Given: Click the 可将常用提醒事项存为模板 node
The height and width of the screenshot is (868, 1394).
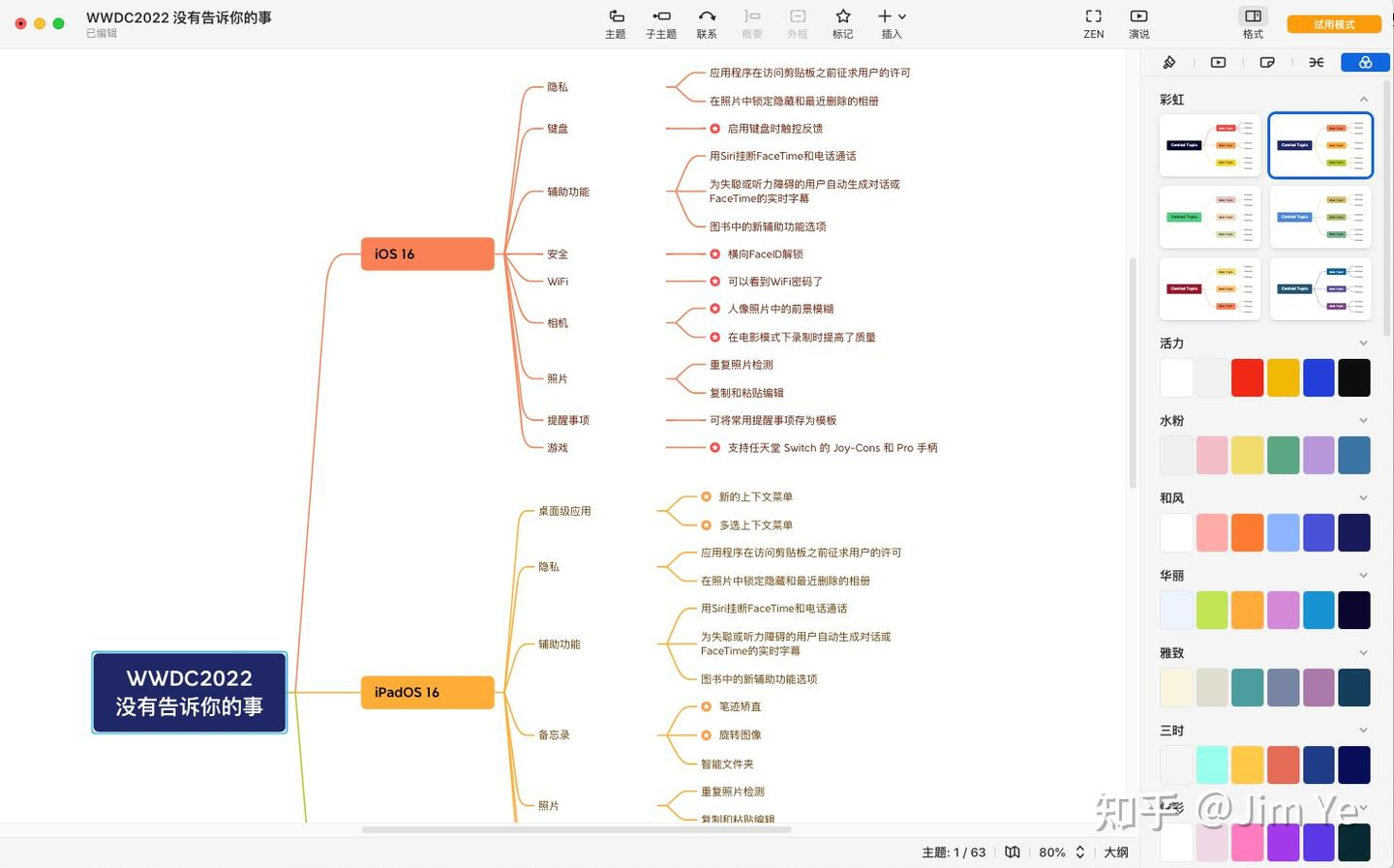Looking at the screenshot, I should pos(773,420).
